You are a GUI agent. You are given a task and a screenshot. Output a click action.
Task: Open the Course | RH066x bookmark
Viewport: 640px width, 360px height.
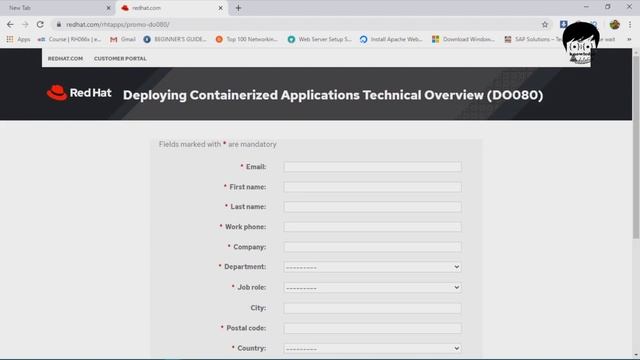click(69, 39)
